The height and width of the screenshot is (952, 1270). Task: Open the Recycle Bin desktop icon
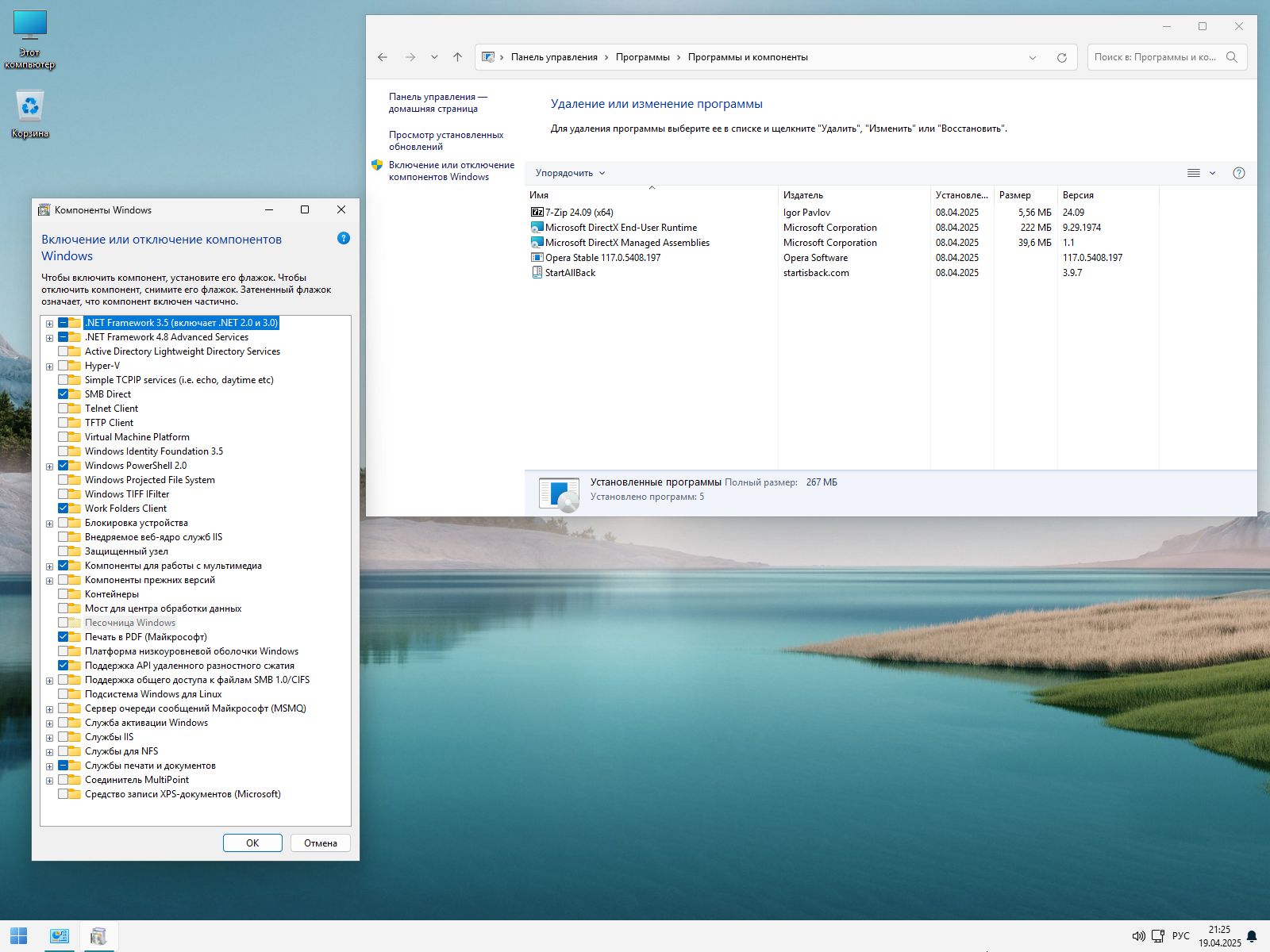pyautogui.click(x=30, y=114)
